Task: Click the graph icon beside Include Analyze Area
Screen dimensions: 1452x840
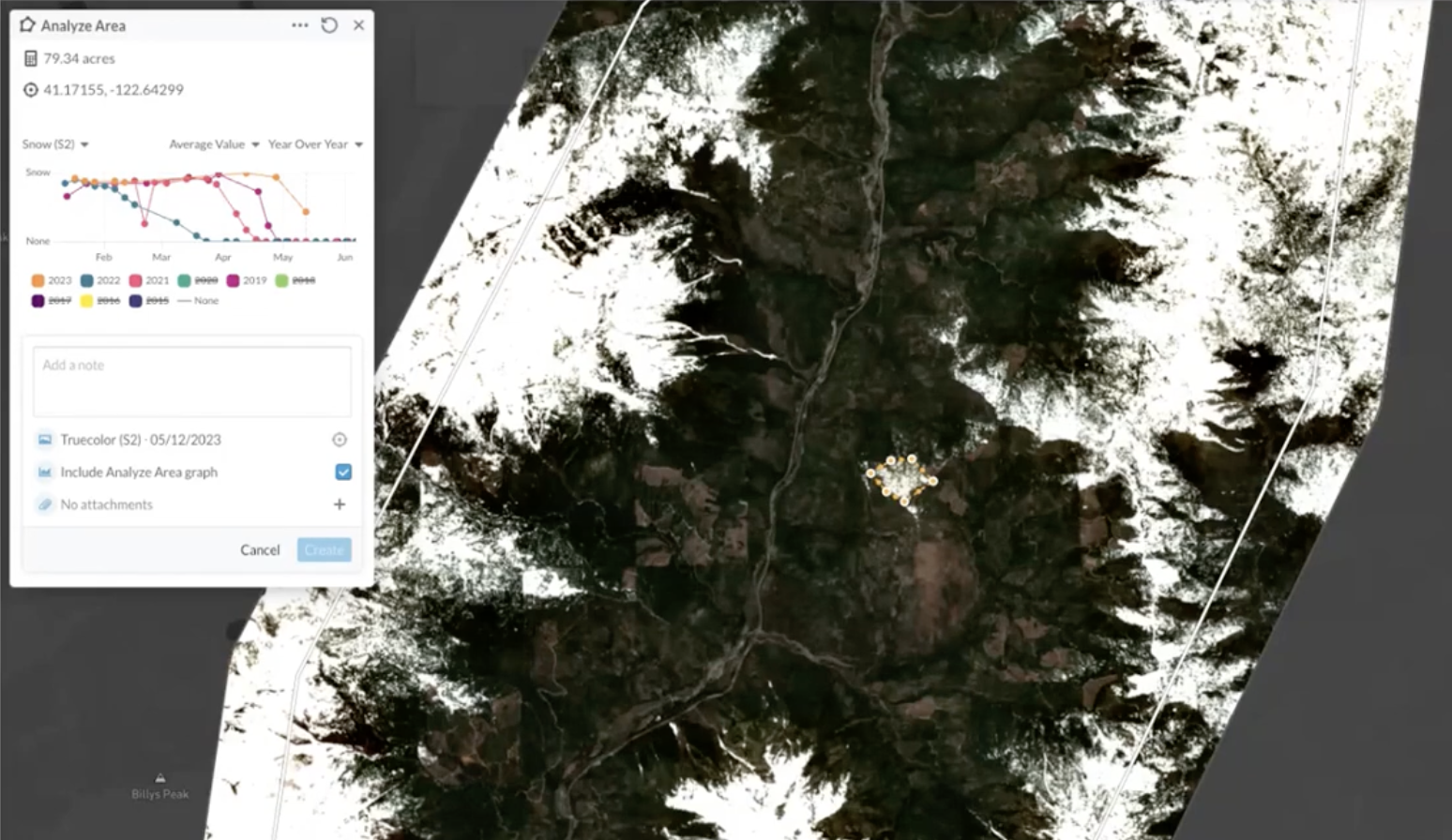Action: 44,472
